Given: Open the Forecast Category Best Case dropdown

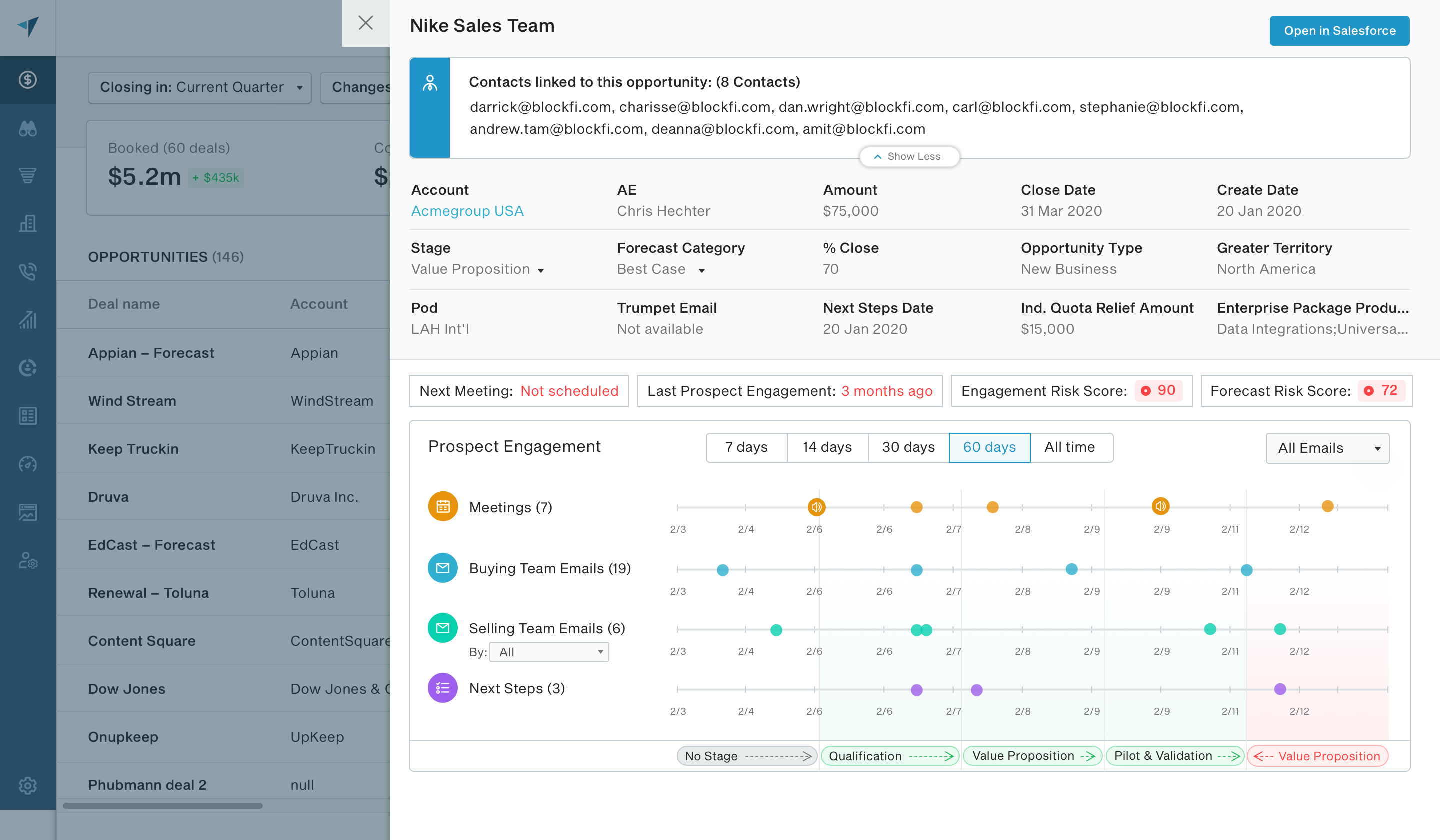Looking at the screenshot, I should pos(661,269).
